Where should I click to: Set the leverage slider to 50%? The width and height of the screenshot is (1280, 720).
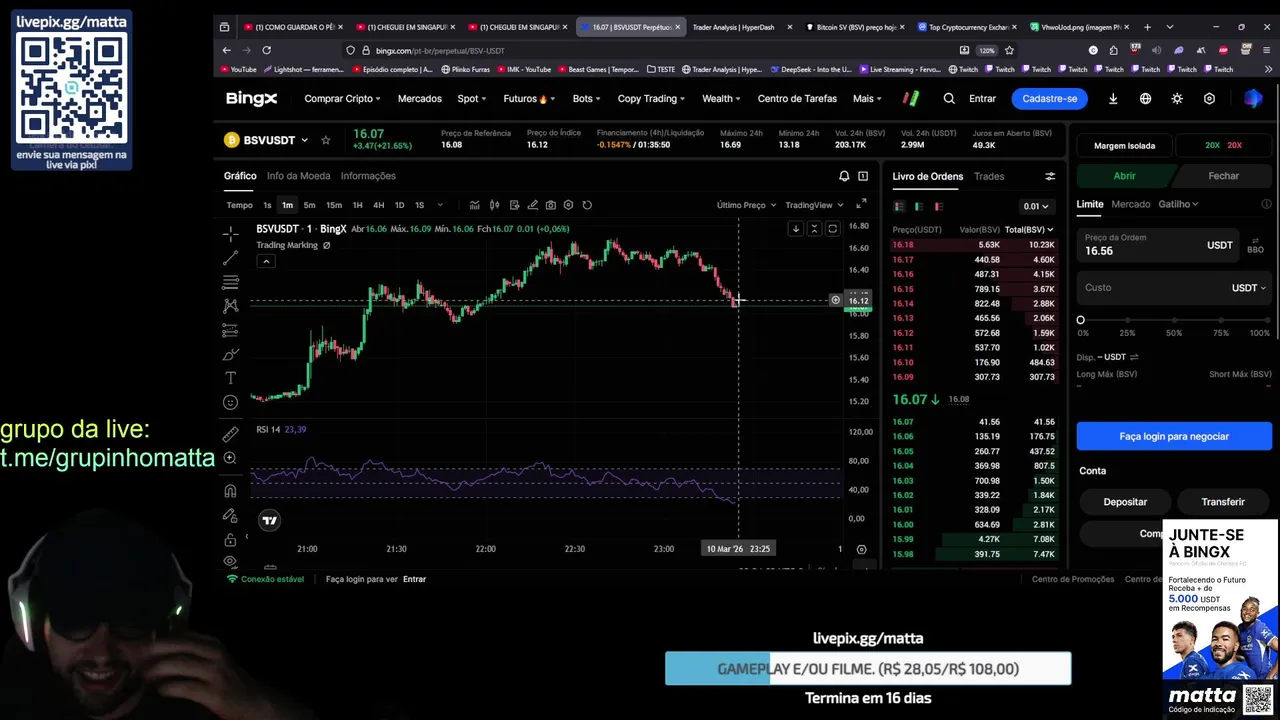(1174, 320)
